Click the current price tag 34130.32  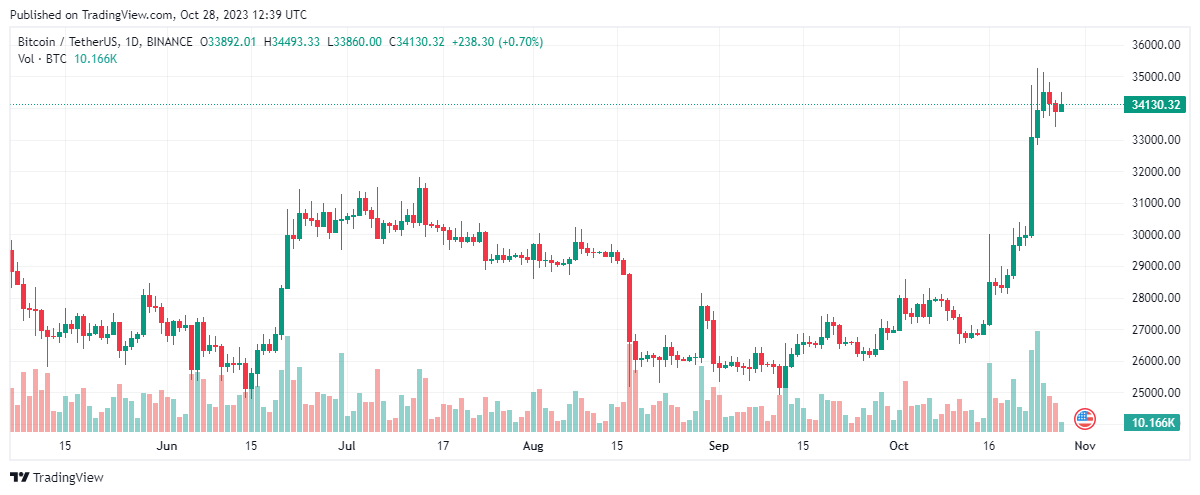1155,105
